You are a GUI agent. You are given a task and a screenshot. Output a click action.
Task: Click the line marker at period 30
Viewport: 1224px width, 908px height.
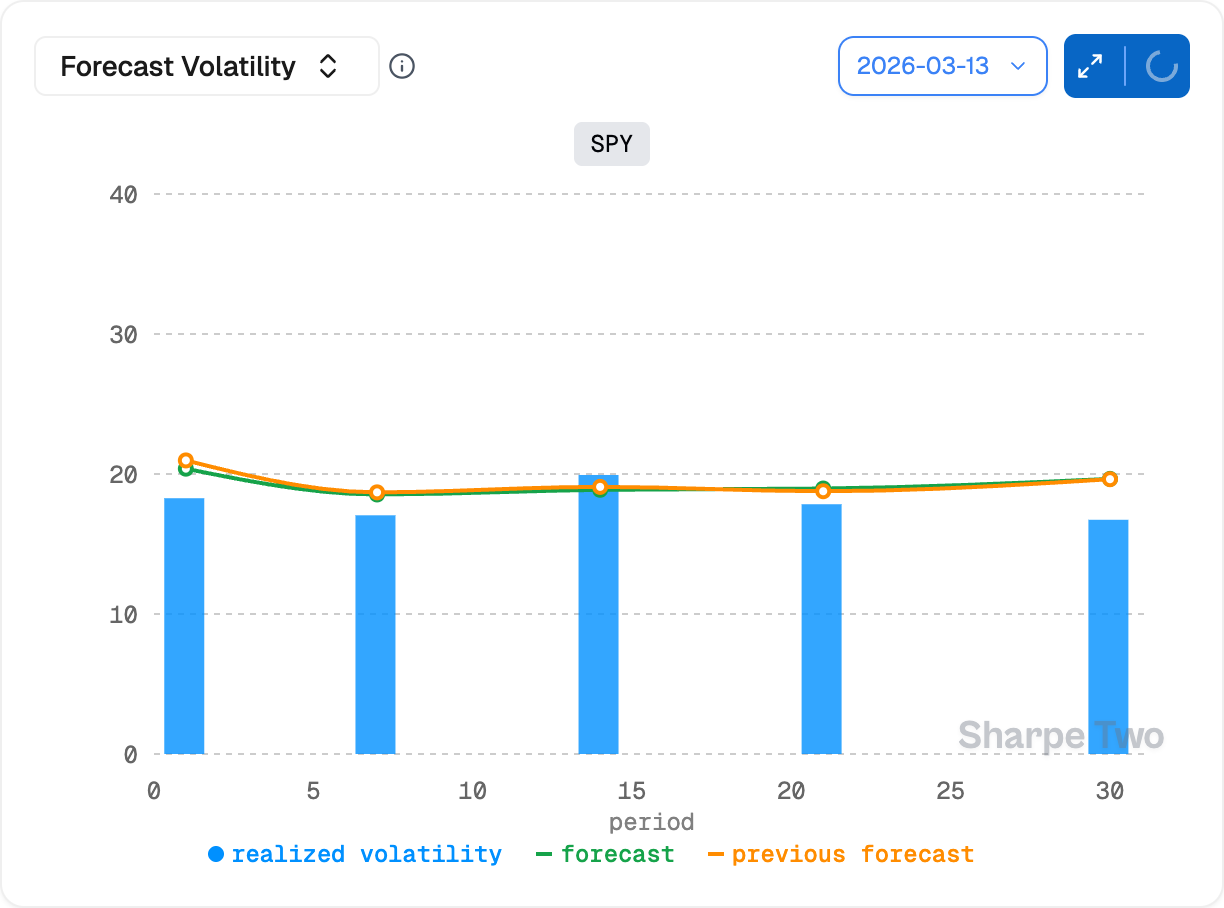(x=1109, y=479)
